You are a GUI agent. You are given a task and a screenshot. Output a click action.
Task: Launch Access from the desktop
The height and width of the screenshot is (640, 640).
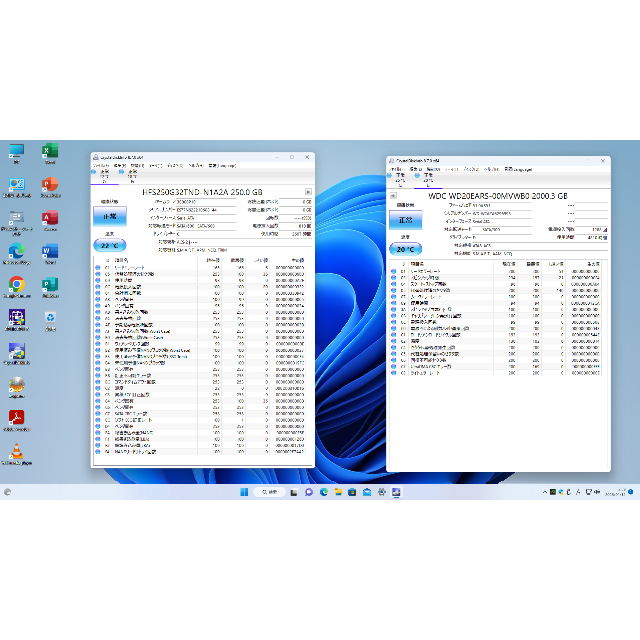(50, 221)
